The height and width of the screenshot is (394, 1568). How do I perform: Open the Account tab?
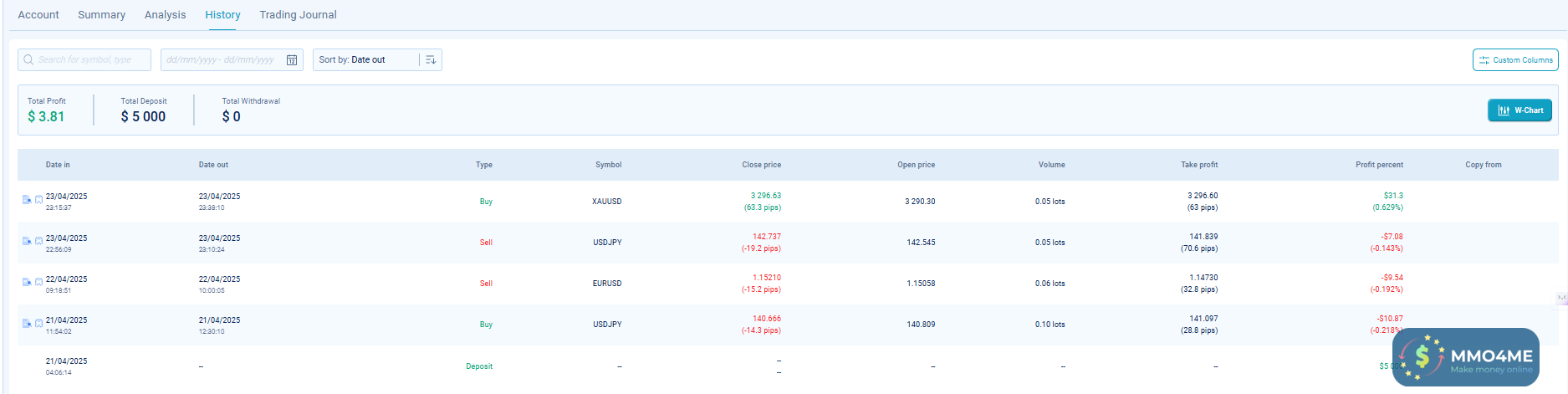(38, 15)
